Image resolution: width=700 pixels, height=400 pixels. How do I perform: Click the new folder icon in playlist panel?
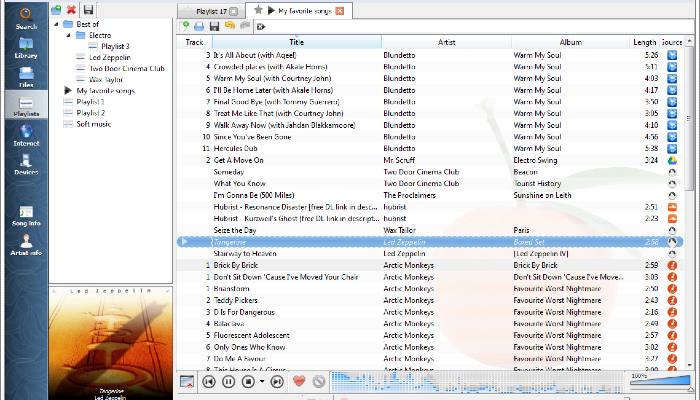pyautogui.click(x=56, y=10)
